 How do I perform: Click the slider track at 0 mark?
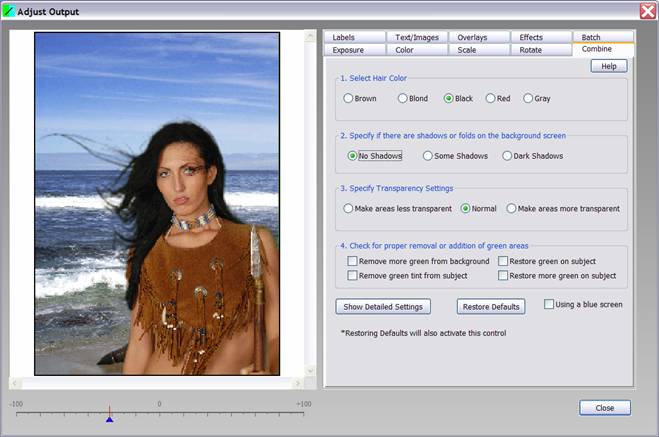coord(159,414)
